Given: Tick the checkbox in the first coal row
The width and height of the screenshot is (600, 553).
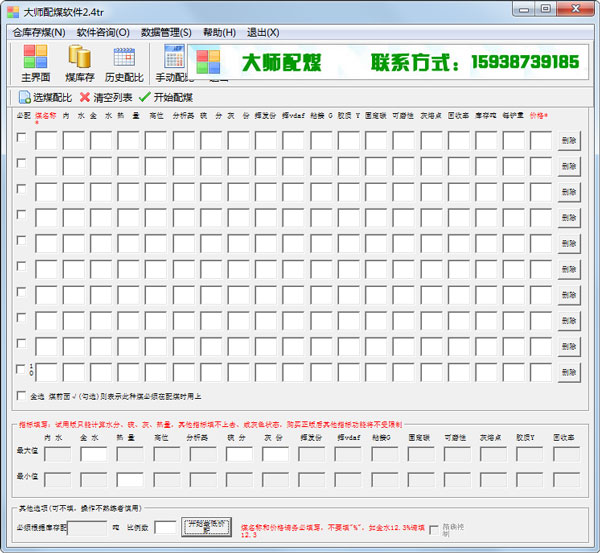Looking at the screenshot, I should click(x=22, y=138).
